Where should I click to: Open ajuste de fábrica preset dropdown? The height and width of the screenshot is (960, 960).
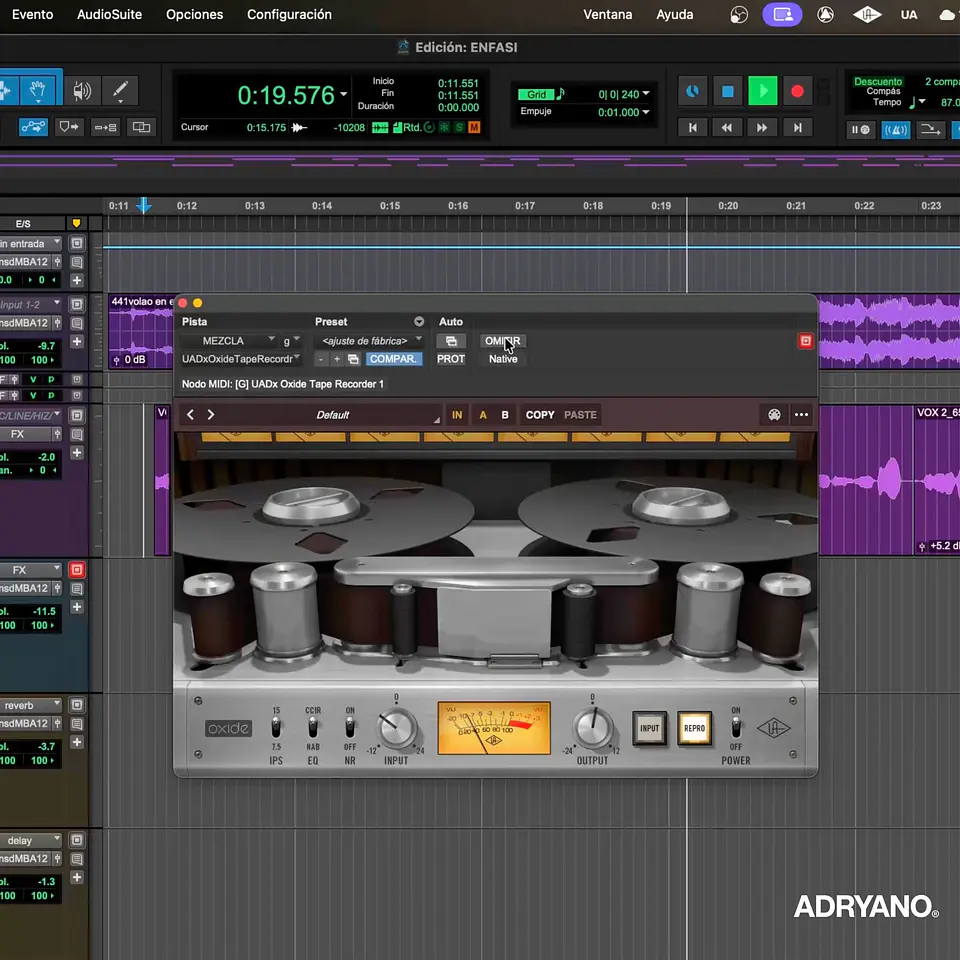(369, 340)
